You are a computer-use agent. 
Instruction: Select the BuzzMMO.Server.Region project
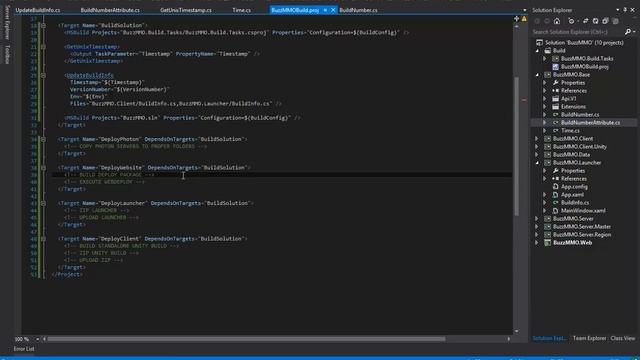coord(582,235)
